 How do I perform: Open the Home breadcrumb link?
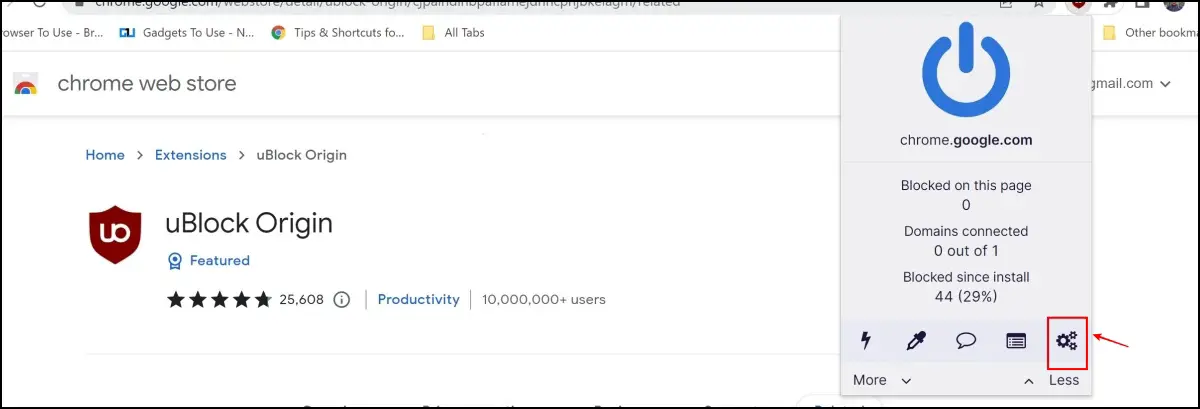105,155
